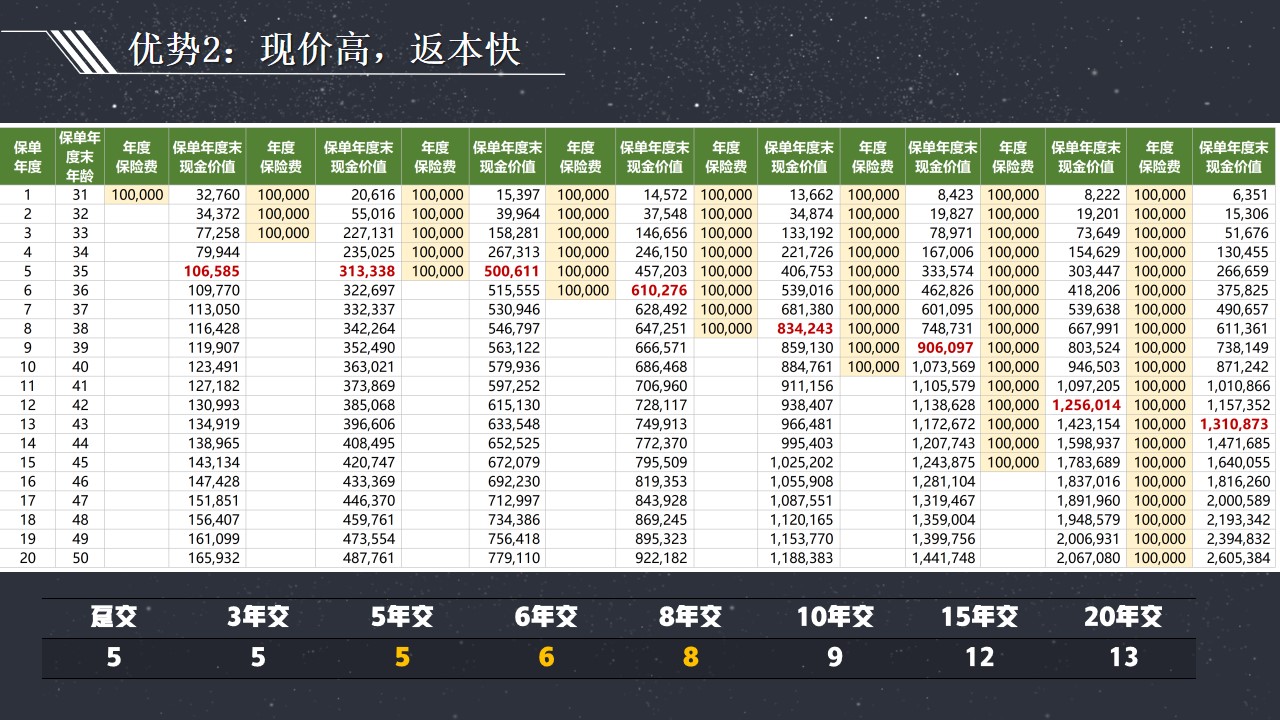Click the 13 under 20年交
This screenshot has height=720, width=1280.
[1124, 657]
